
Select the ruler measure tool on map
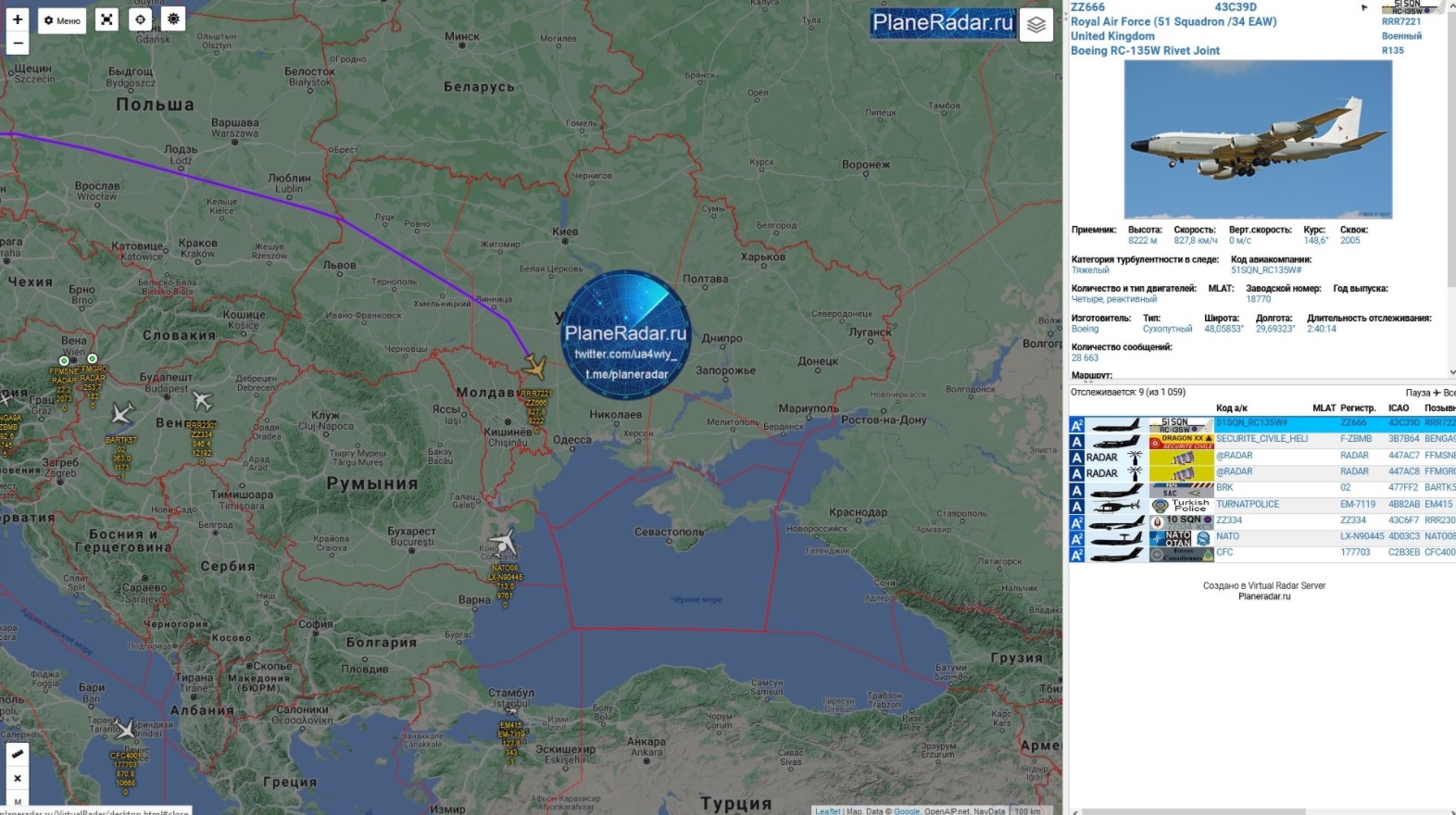(17, 754)
